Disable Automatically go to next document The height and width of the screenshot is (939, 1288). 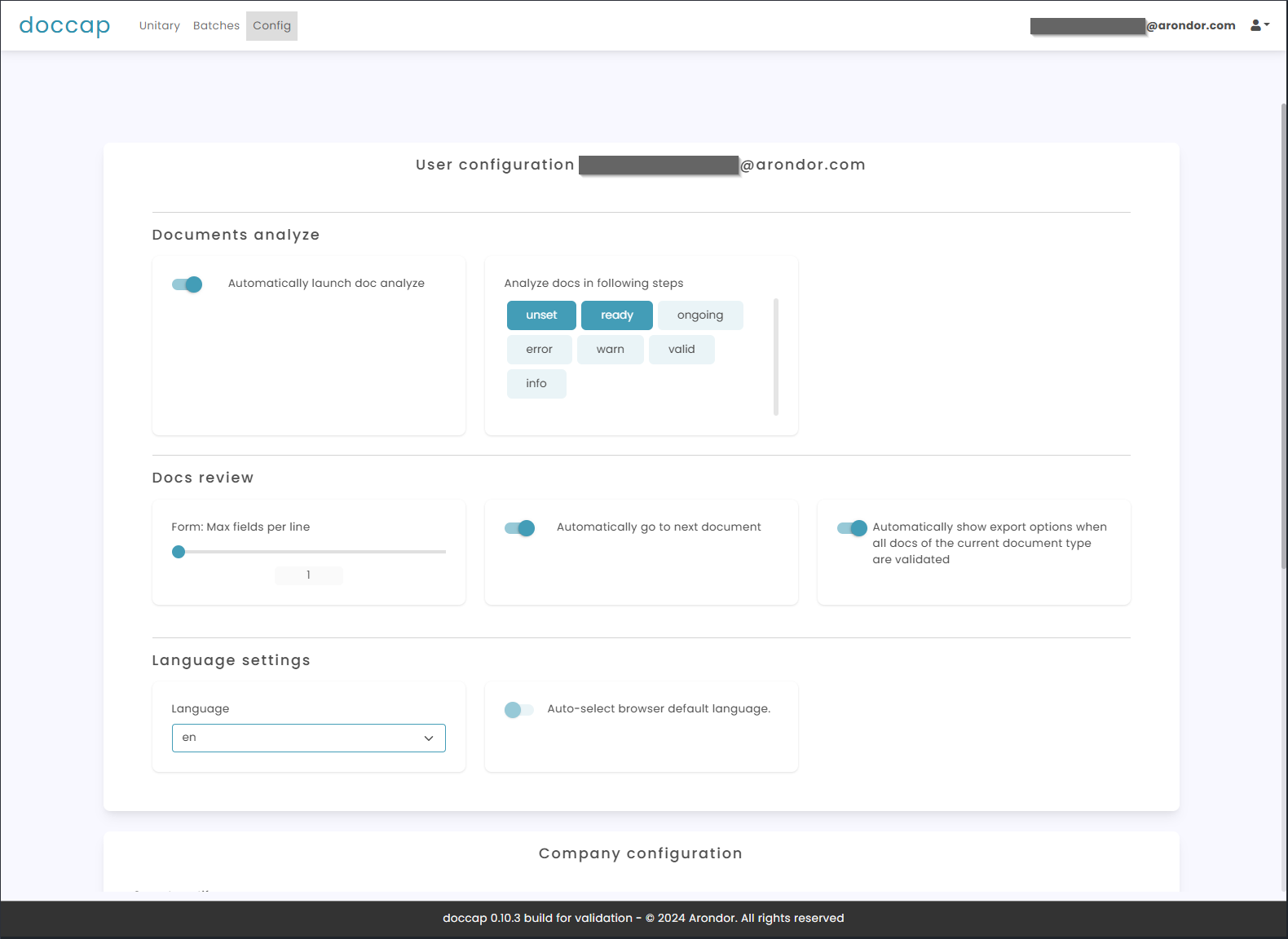519,528
